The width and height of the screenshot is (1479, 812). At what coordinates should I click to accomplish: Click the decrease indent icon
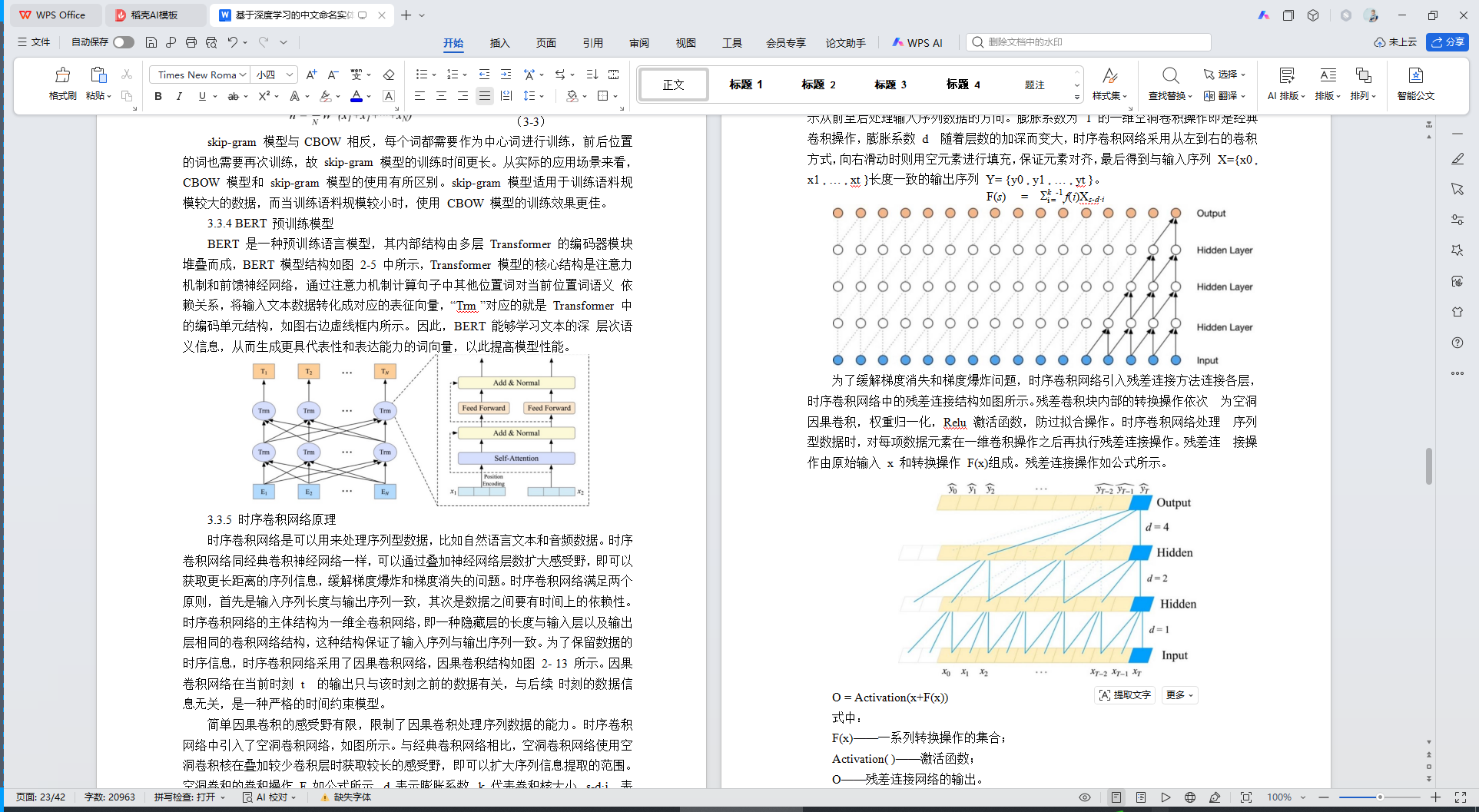484,75
